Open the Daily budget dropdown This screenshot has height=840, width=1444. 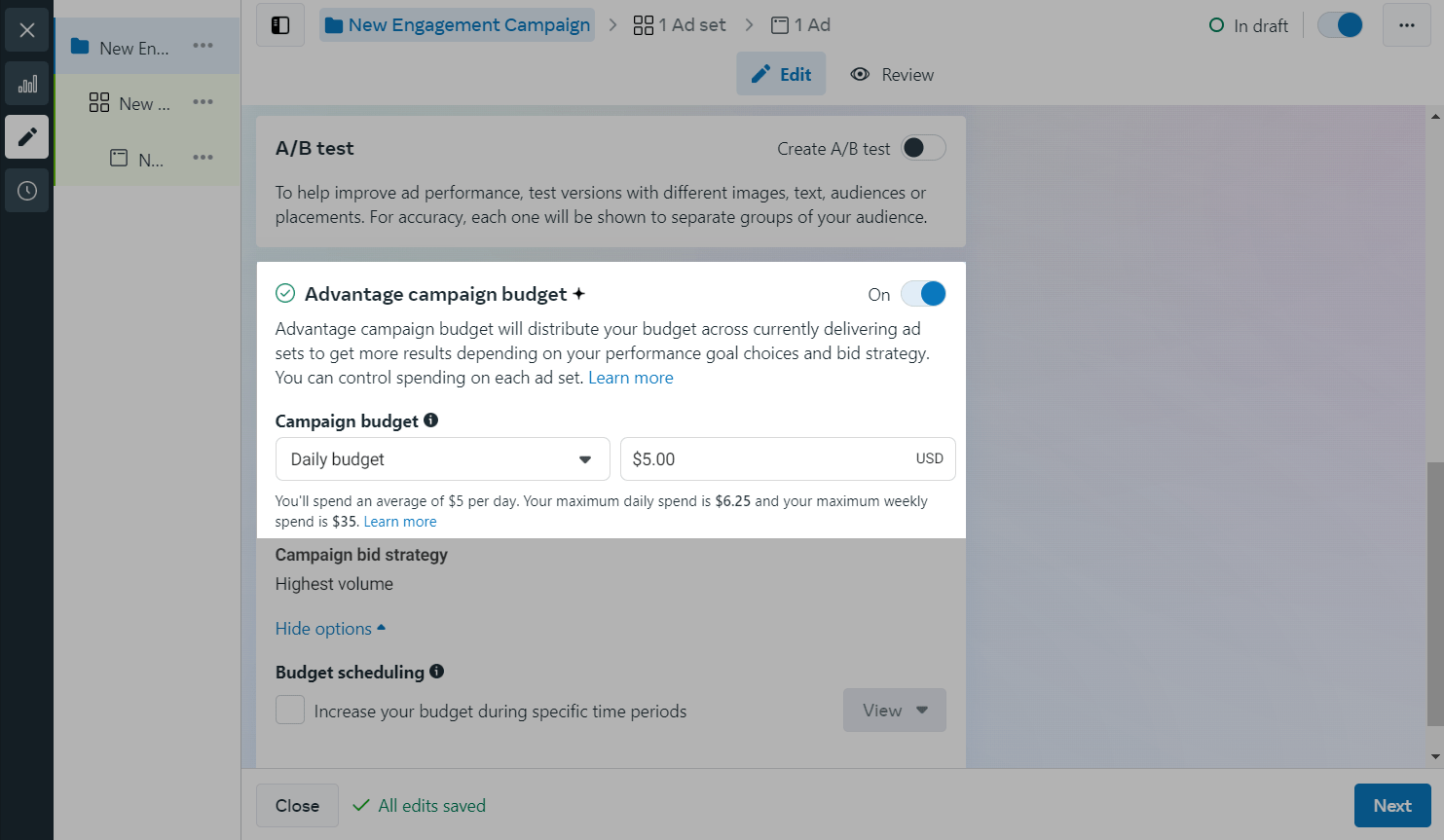(442, 459)
